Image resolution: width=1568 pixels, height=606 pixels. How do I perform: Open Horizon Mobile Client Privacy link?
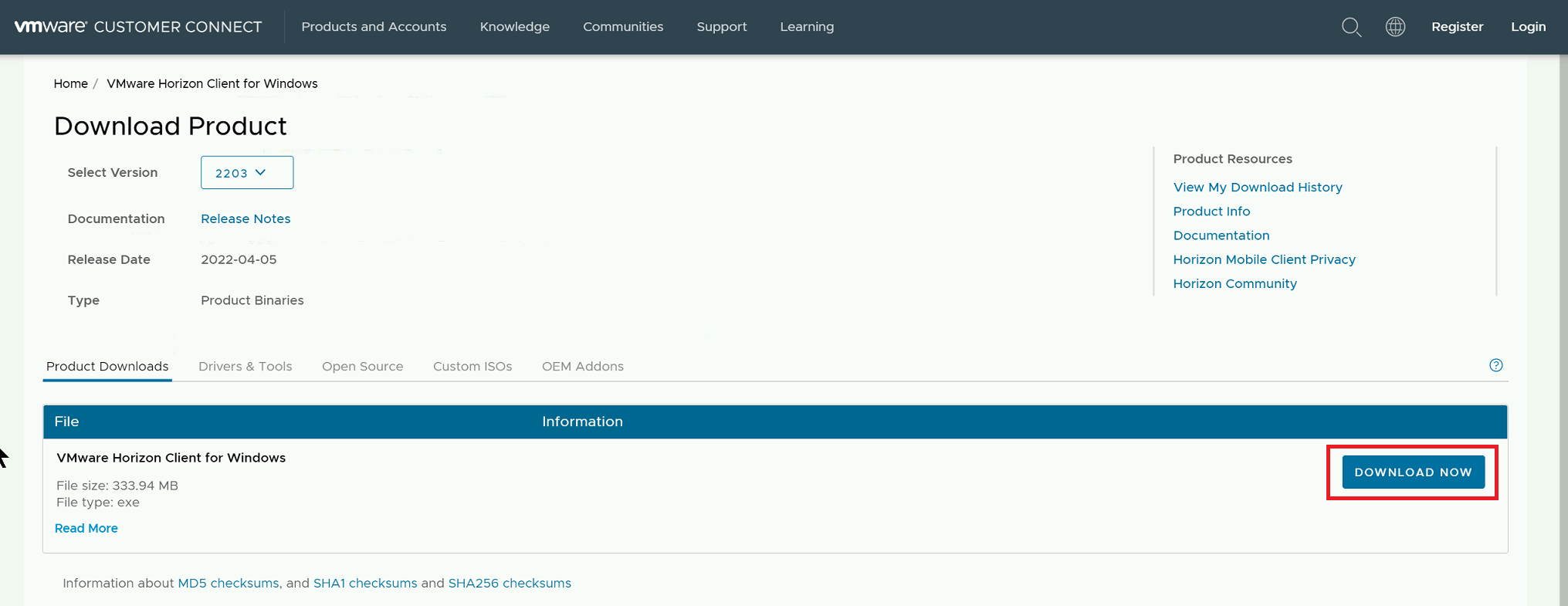[1265, 259]
